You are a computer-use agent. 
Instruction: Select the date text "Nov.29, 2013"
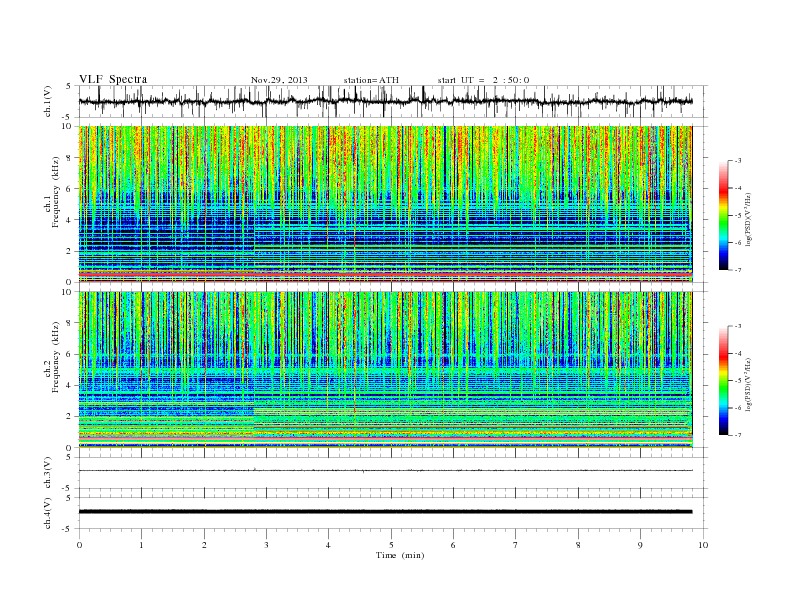click(x=279, y=80)
